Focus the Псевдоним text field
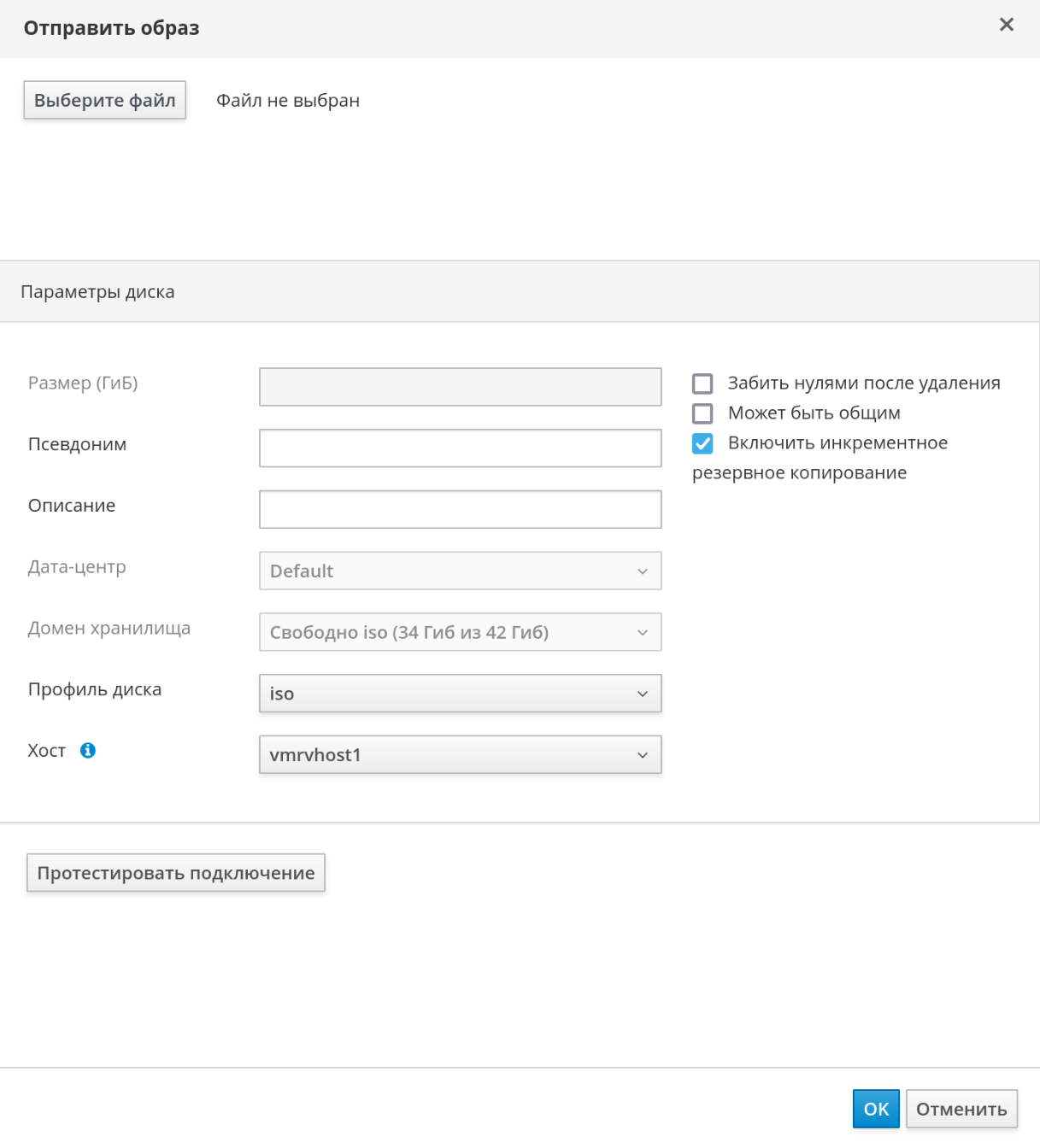 [460, 448]
